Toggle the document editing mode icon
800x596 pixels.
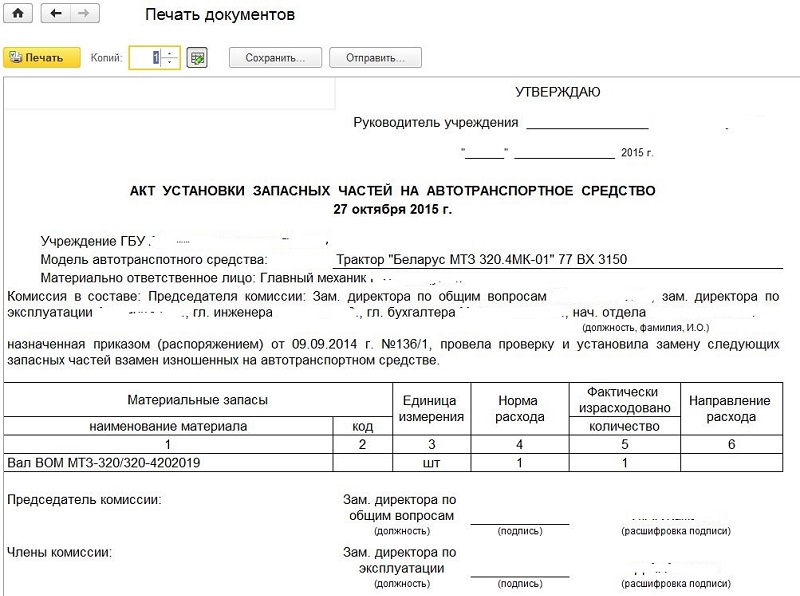click(x=198, y=58)
